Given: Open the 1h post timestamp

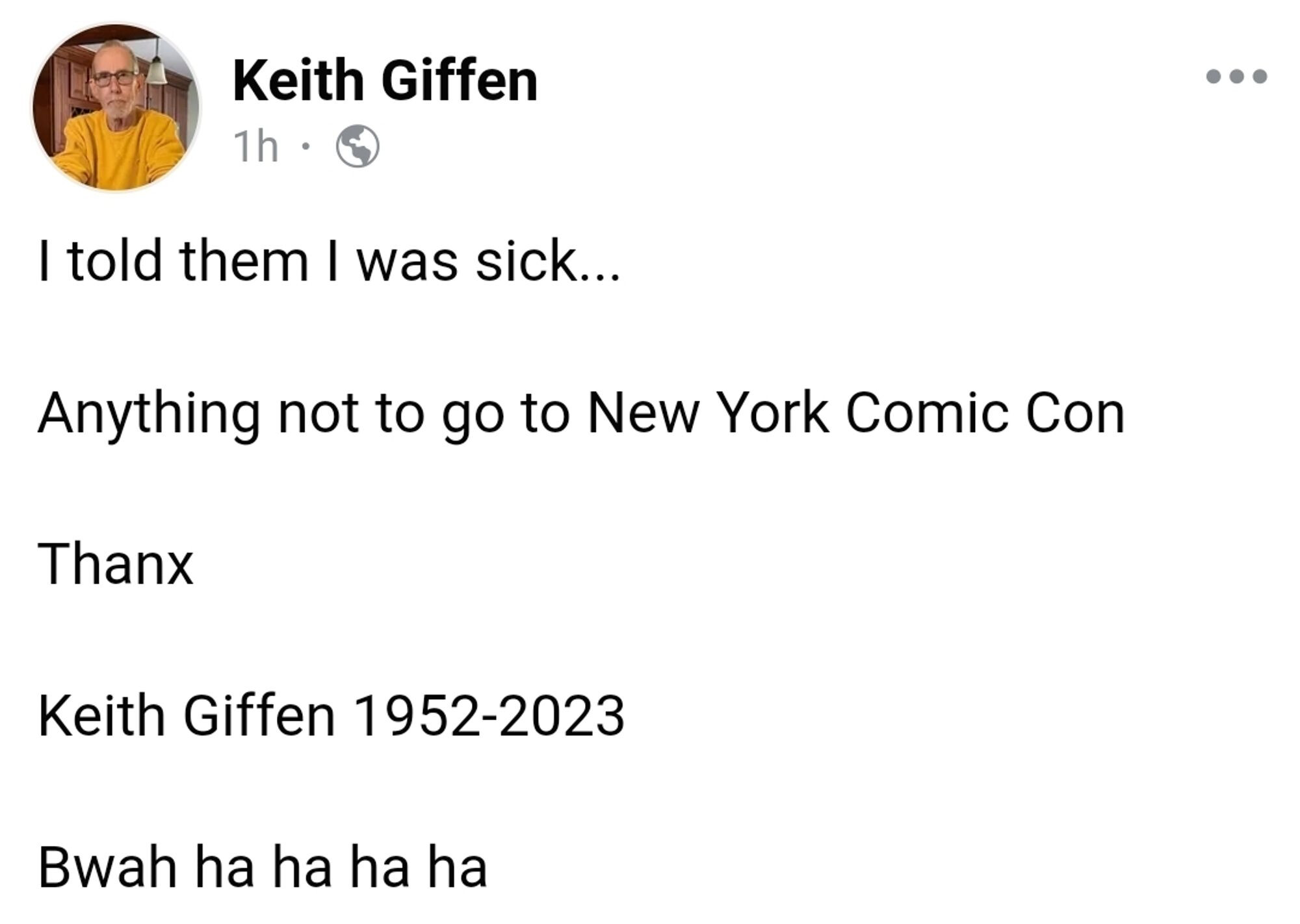Looking at the screenshot, I should (256, 146).
